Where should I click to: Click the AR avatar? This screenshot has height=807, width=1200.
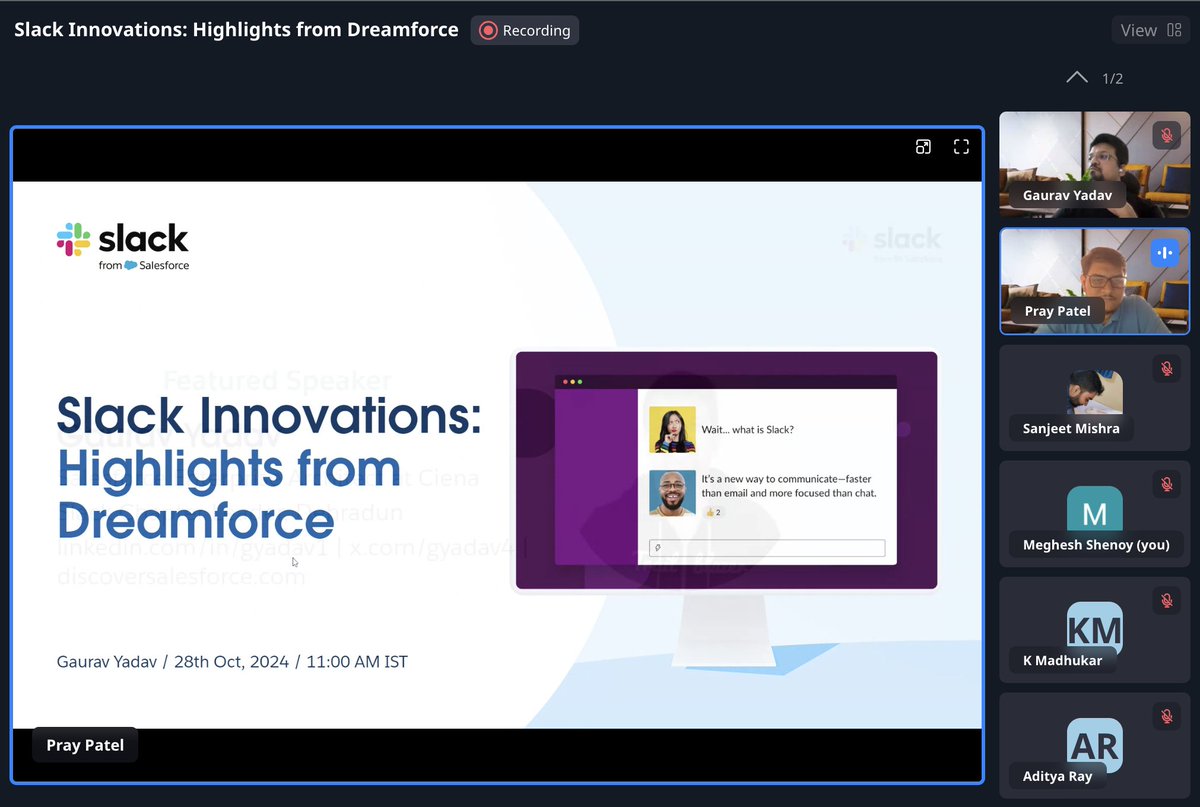1094,744
